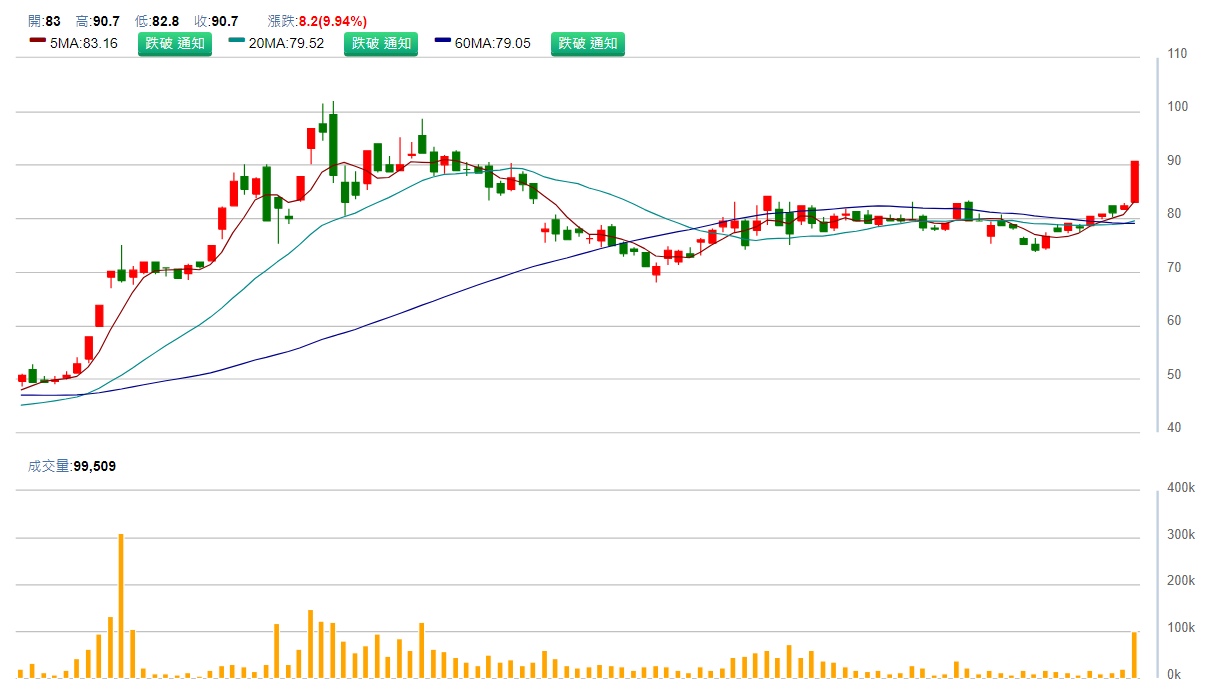
Task: Click the 40 label on the price axis
Action: [1175, 428]
